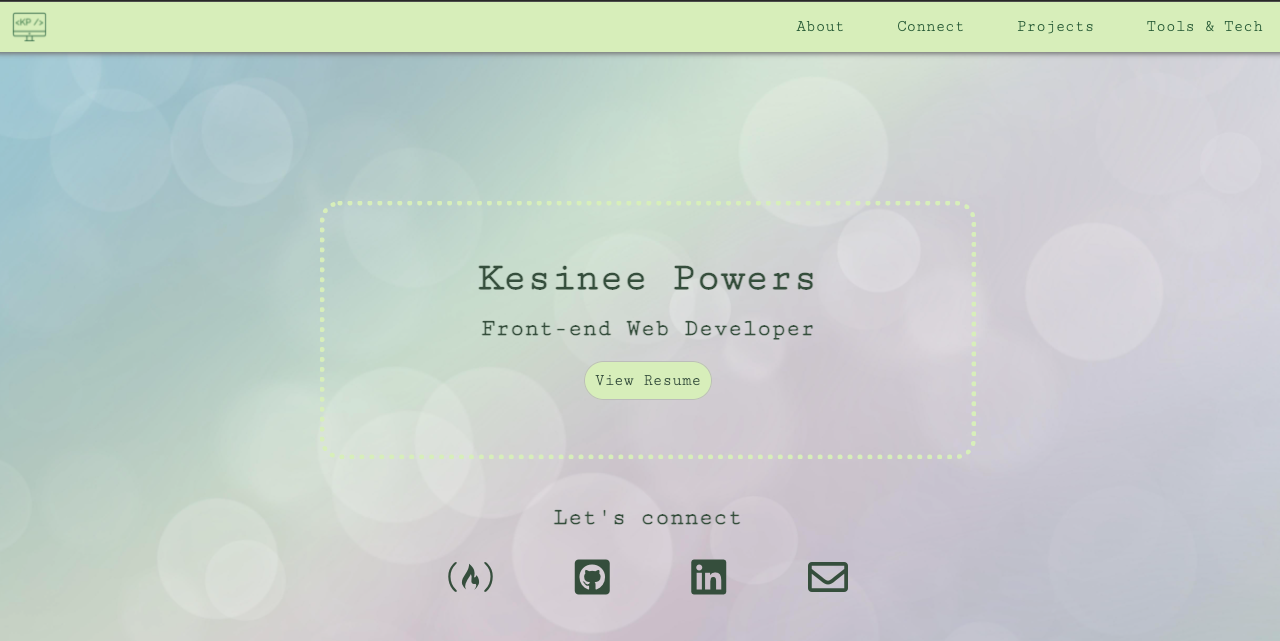Click the GitHub cat icon under Let's connect
1280x641 pixels.
click(x=591, y=576)
